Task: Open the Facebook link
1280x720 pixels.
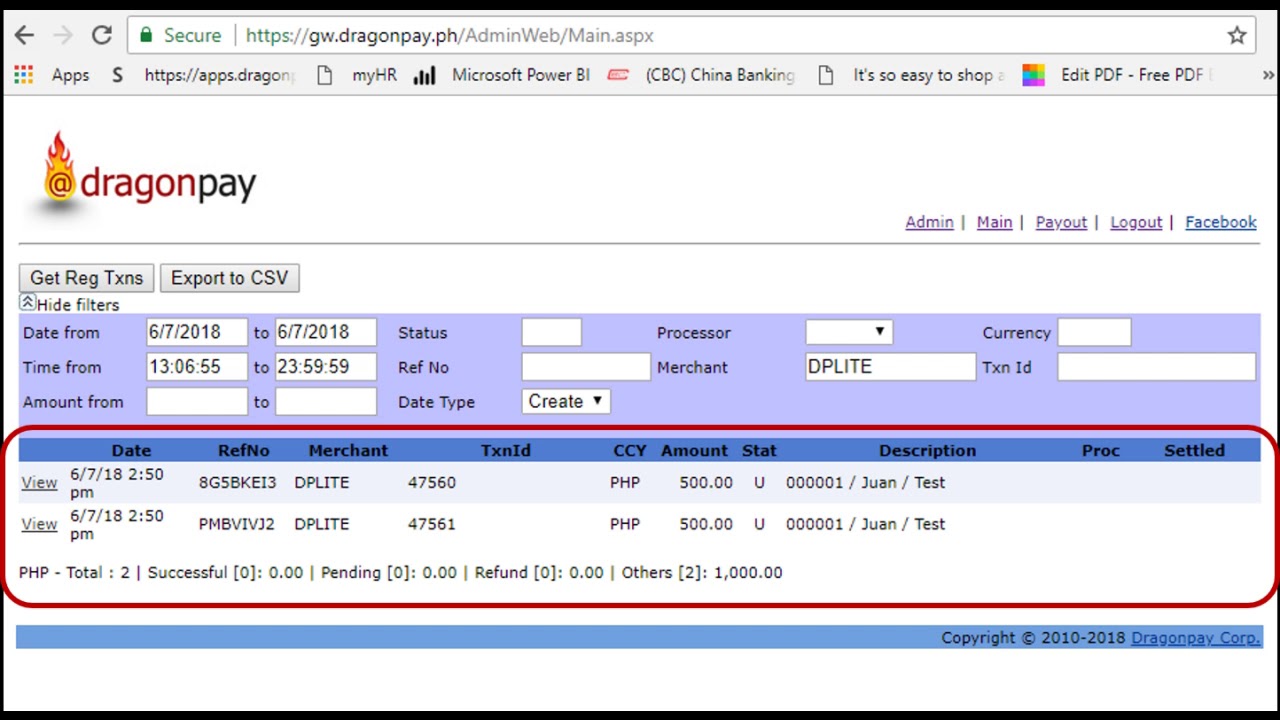Action: [1220, 222]
